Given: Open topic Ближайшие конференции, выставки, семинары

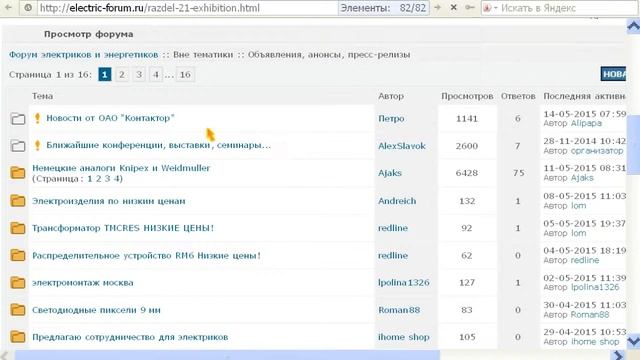Looking at the screenshot, I should pos(158,145).
